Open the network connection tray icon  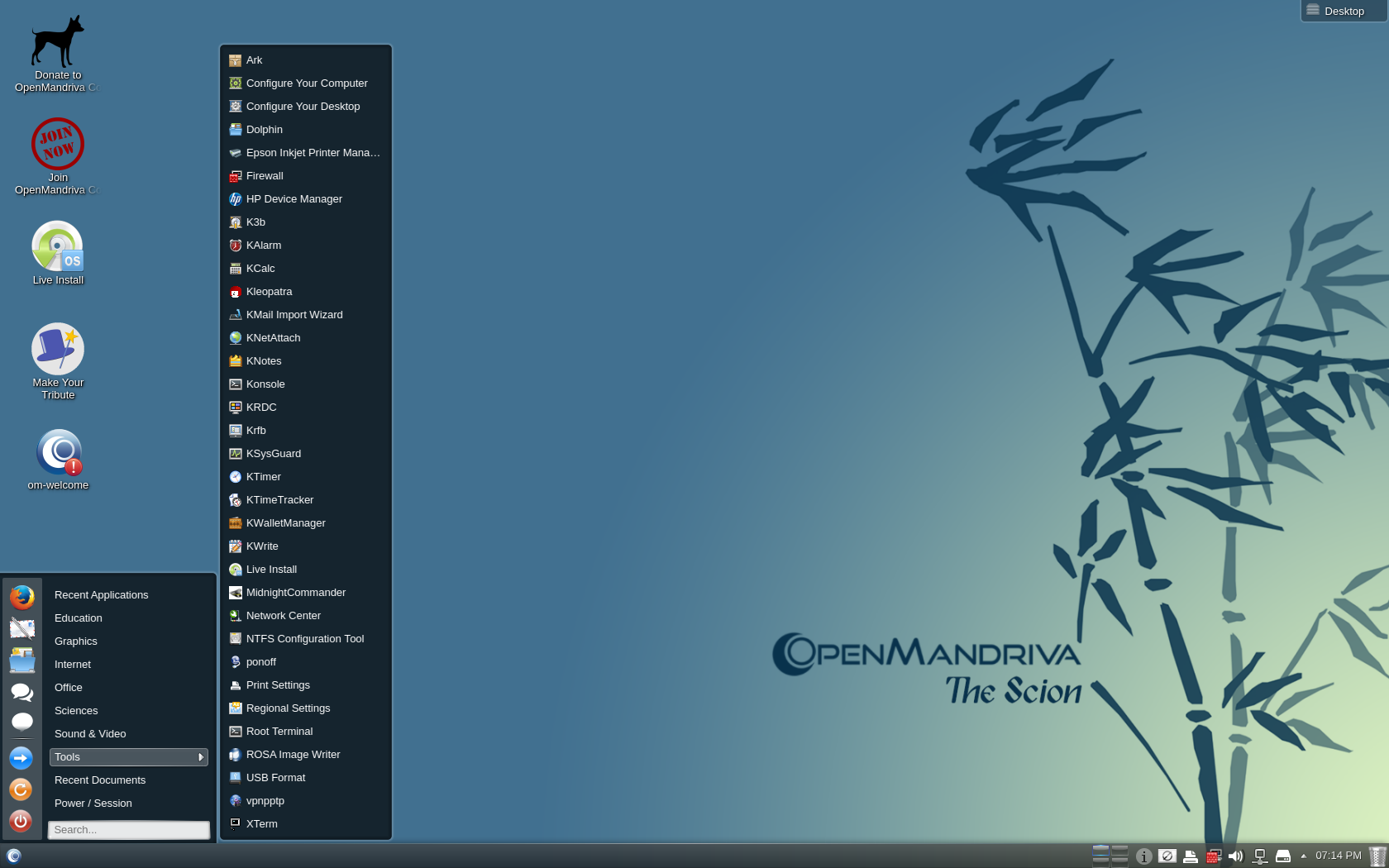1260,856
